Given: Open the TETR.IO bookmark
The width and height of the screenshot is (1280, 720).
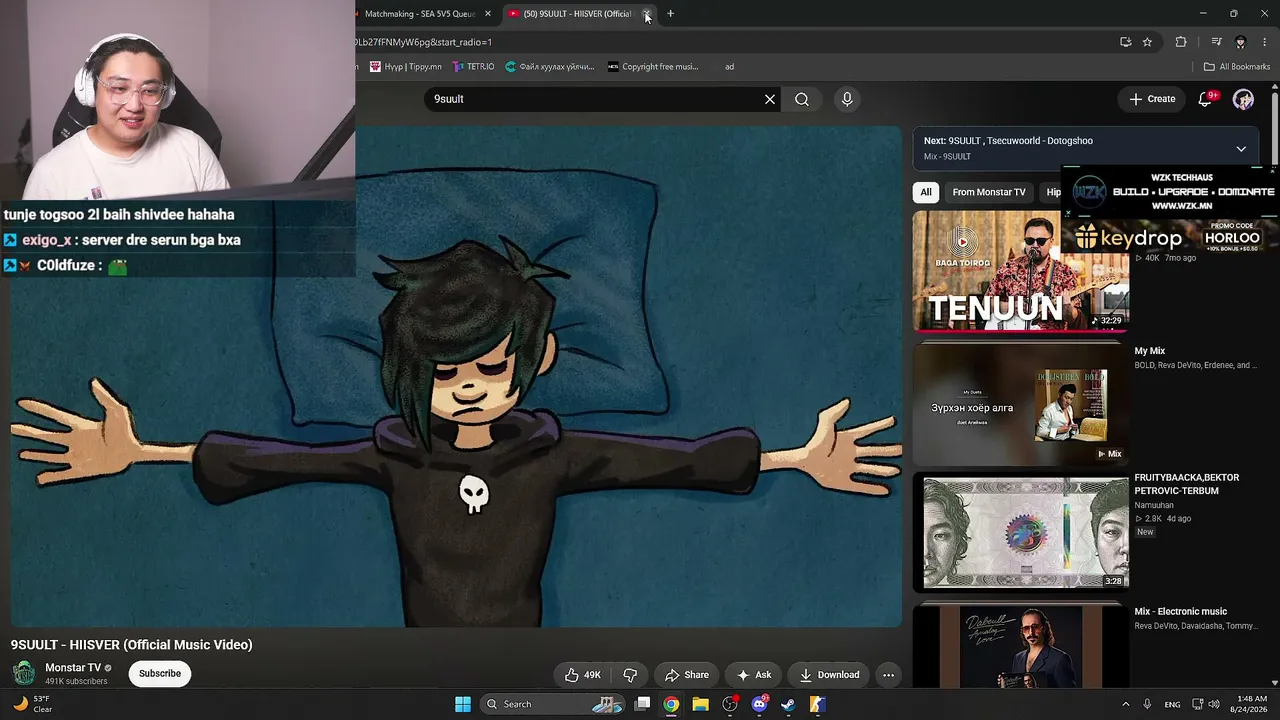Looking at the screenshot, I should [x=473, y=67].
